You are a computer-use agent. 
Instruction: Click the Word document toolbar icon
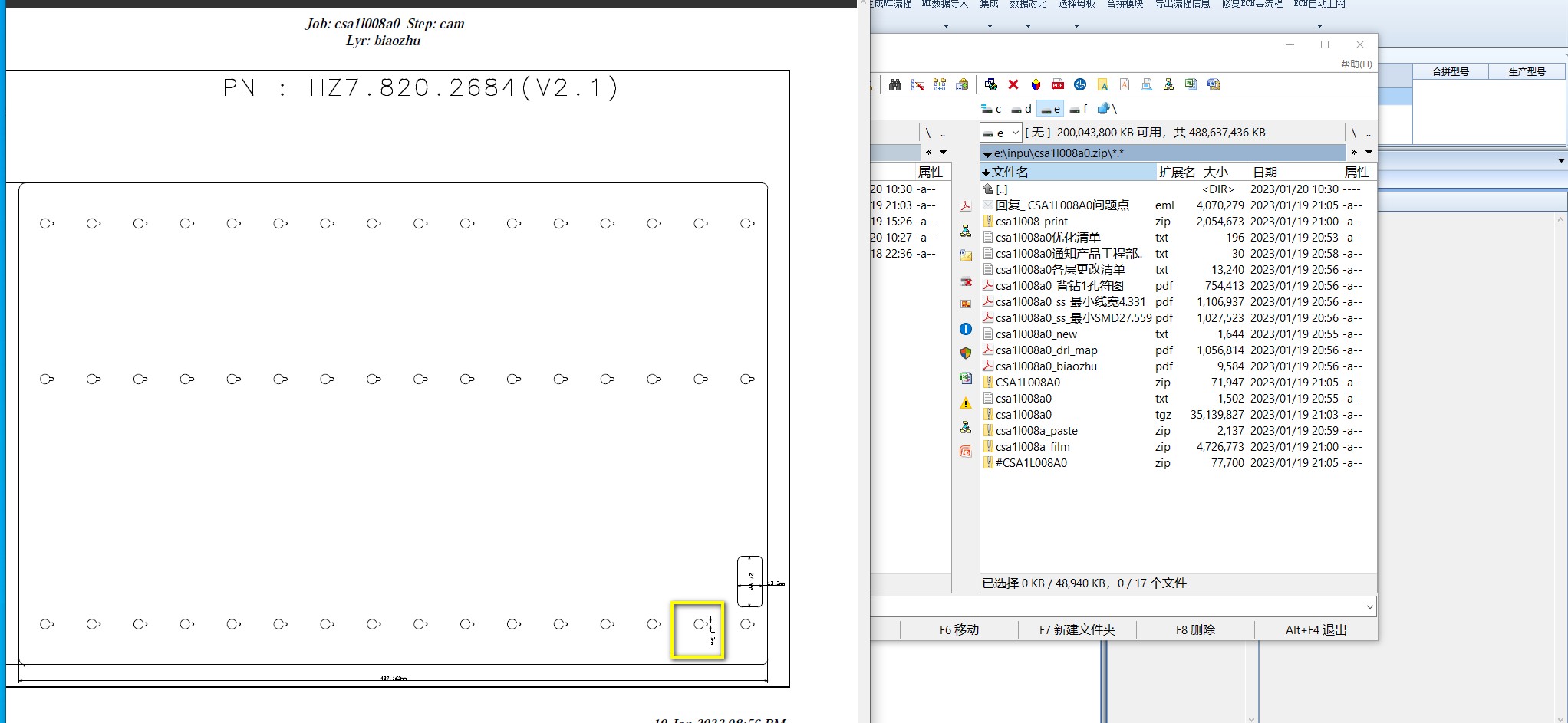tap(1214, 84)
